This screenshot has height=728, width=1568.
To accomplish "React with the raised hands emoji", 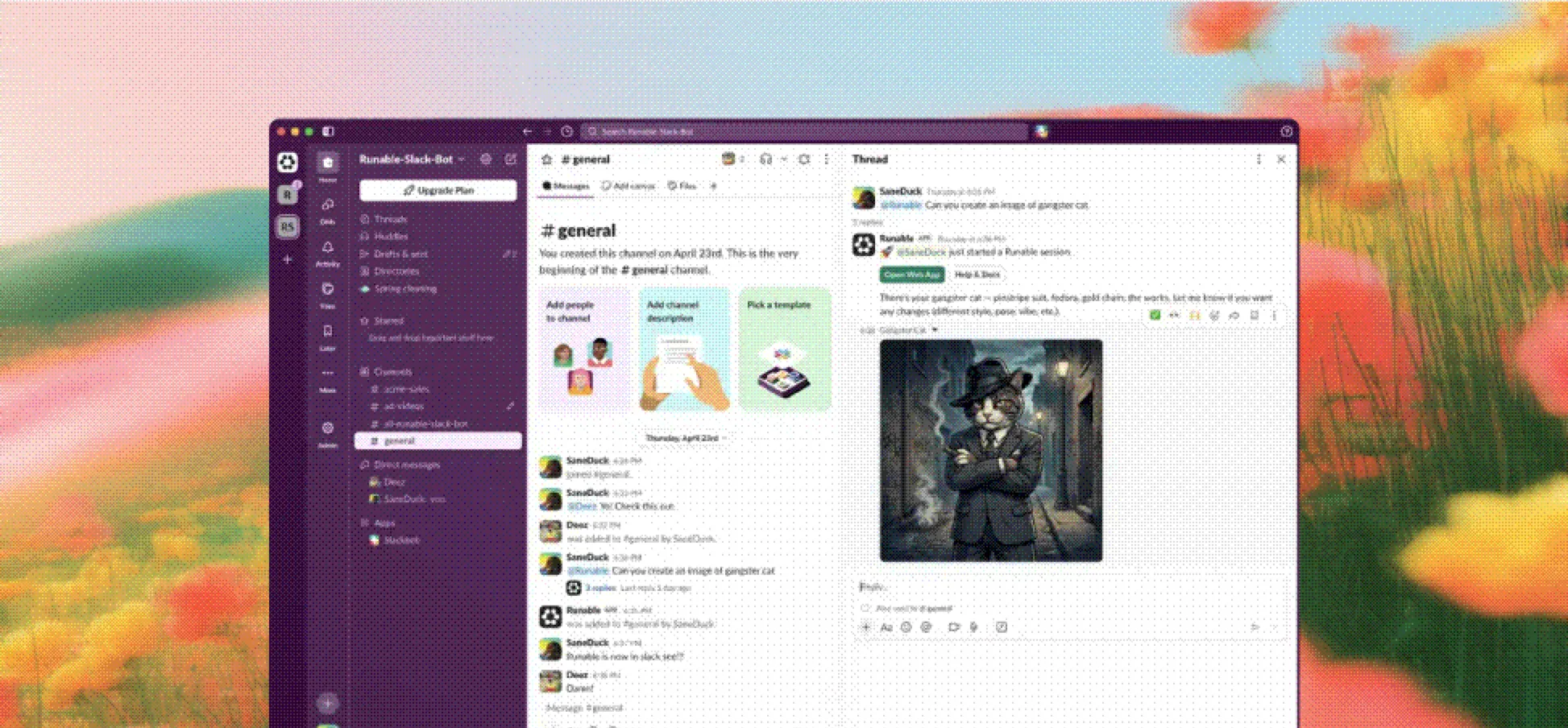I will tap(1194, 315).
